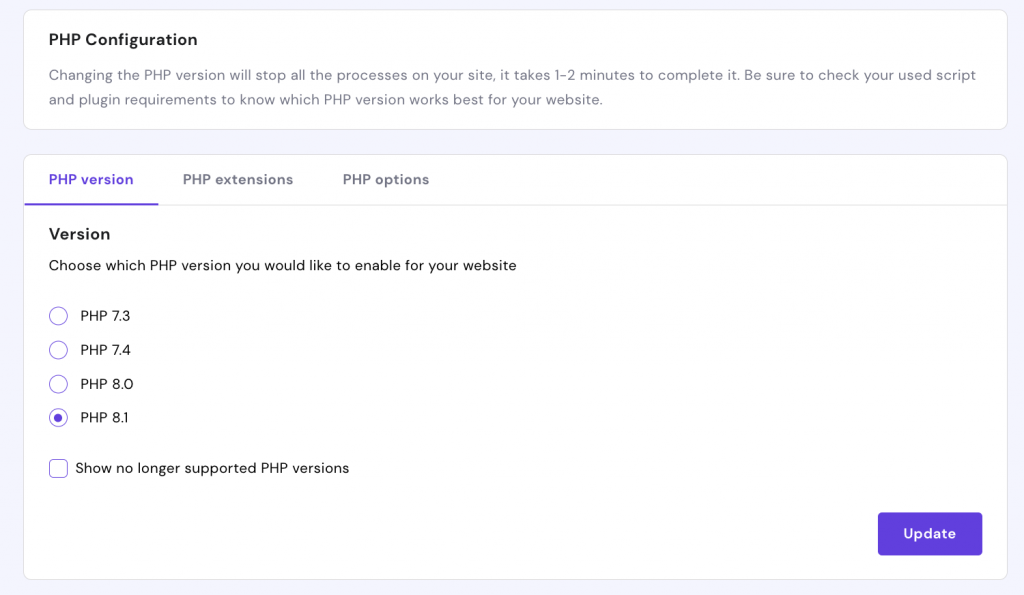The image size is (1024, 595).
Task: Return to the PHP version tab
Action: (x=91, y=179)
